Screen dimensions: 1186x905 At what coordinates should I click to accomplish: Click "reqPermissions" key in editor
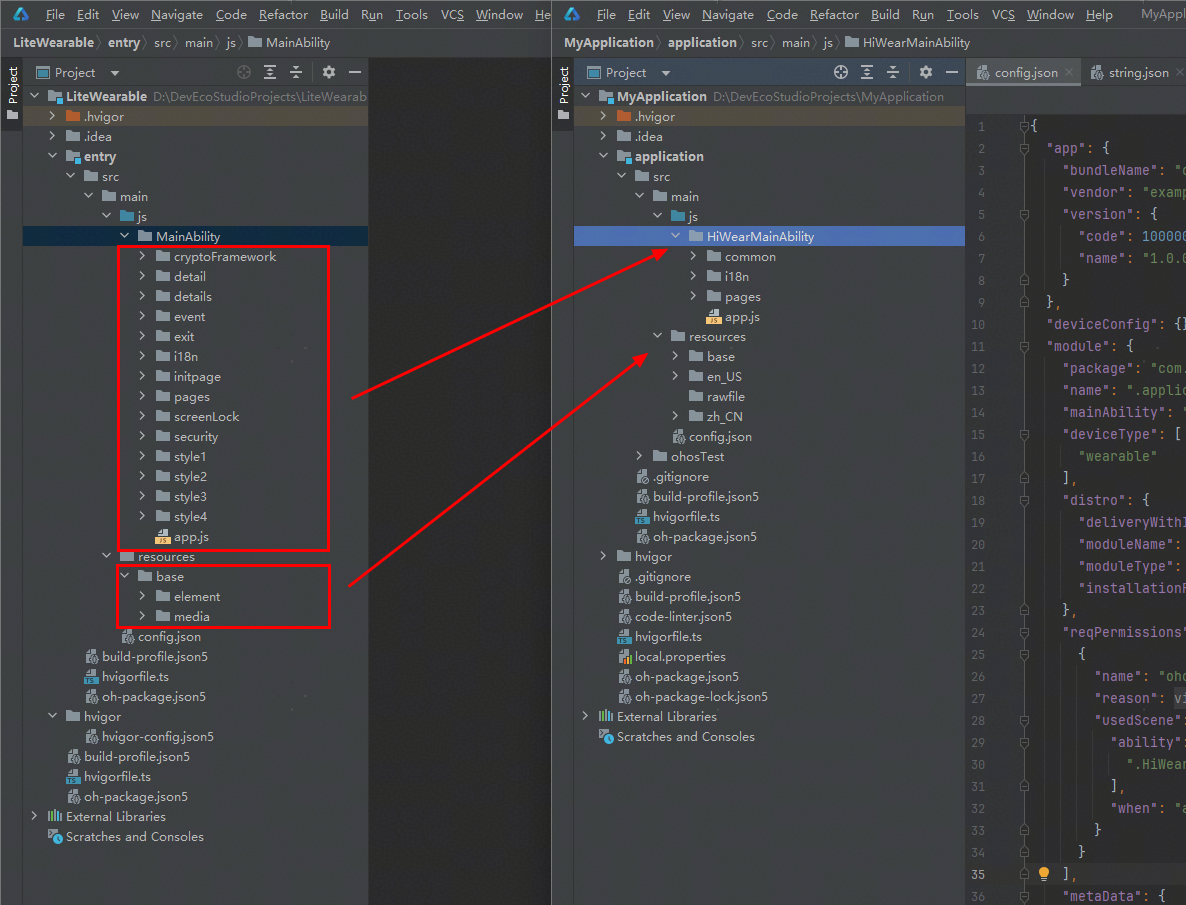tap(1122, 632)
